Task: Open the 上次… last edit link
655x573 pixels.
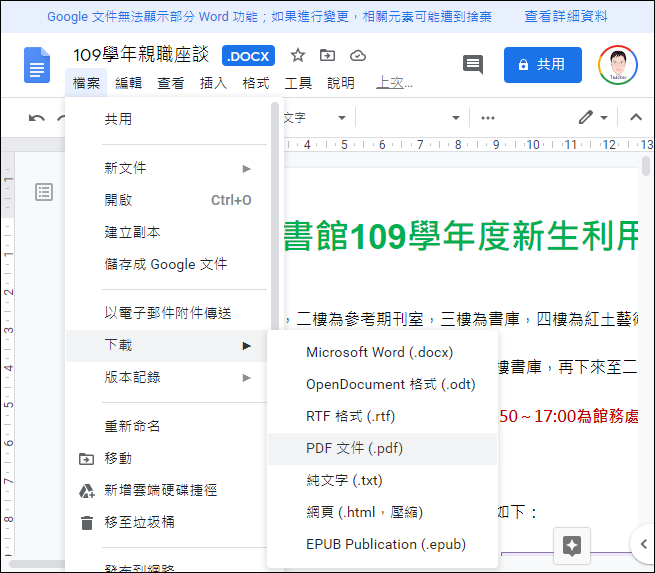Action: (394, 83)
